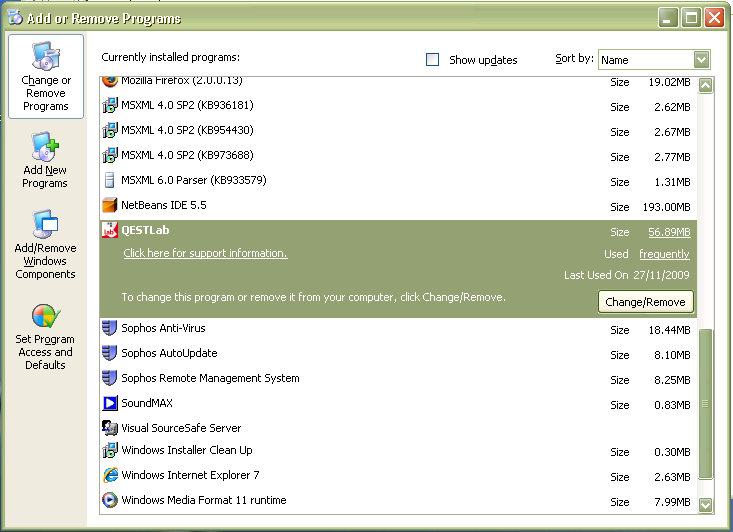The height and width of the screenshot is (532, 733).
Task: Click the 'frequently' usage link
Action: coord(664,254)
